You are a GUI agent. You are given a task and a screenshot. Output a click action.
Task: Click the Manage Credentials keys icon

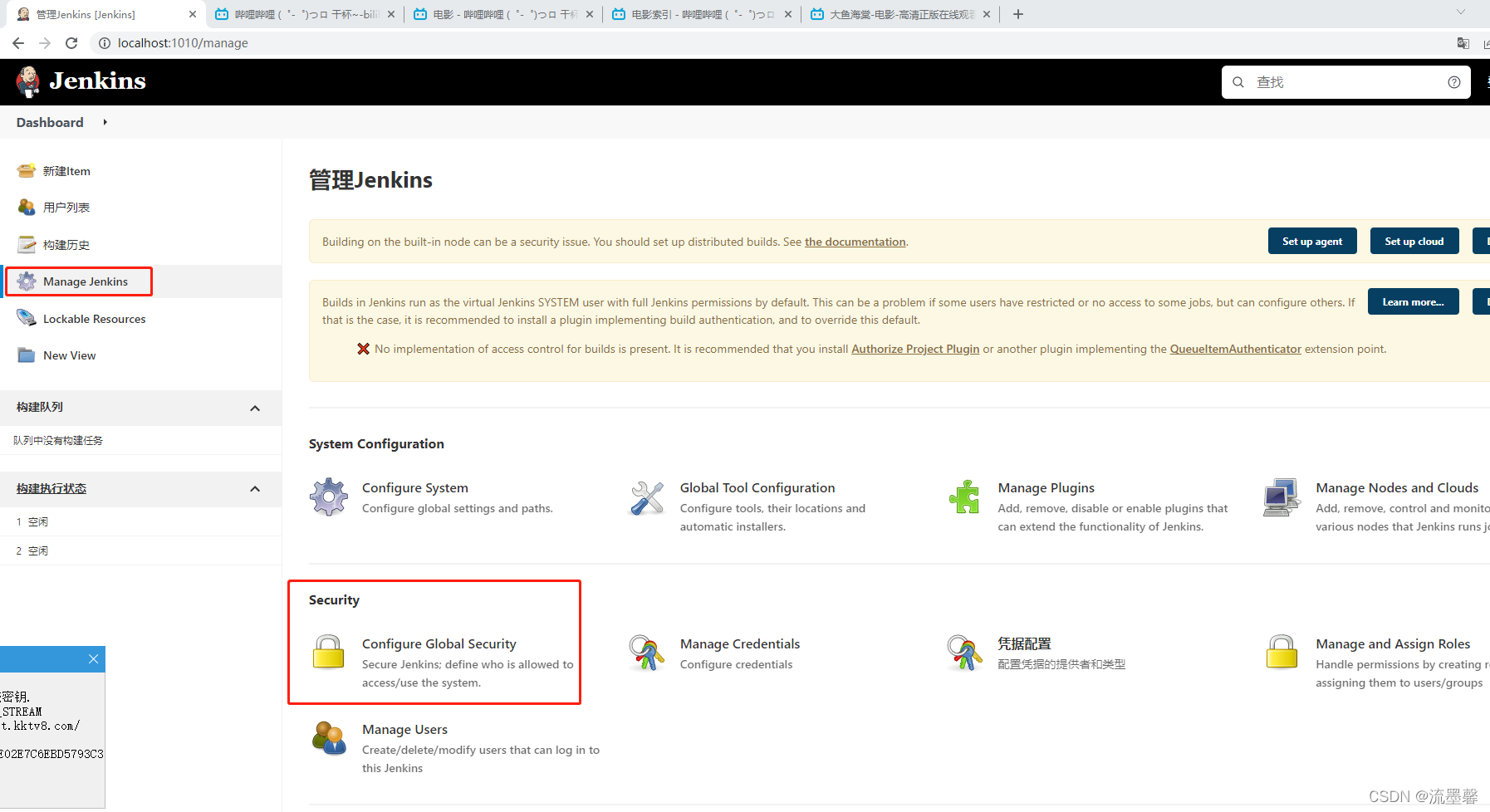pos(647,652)
